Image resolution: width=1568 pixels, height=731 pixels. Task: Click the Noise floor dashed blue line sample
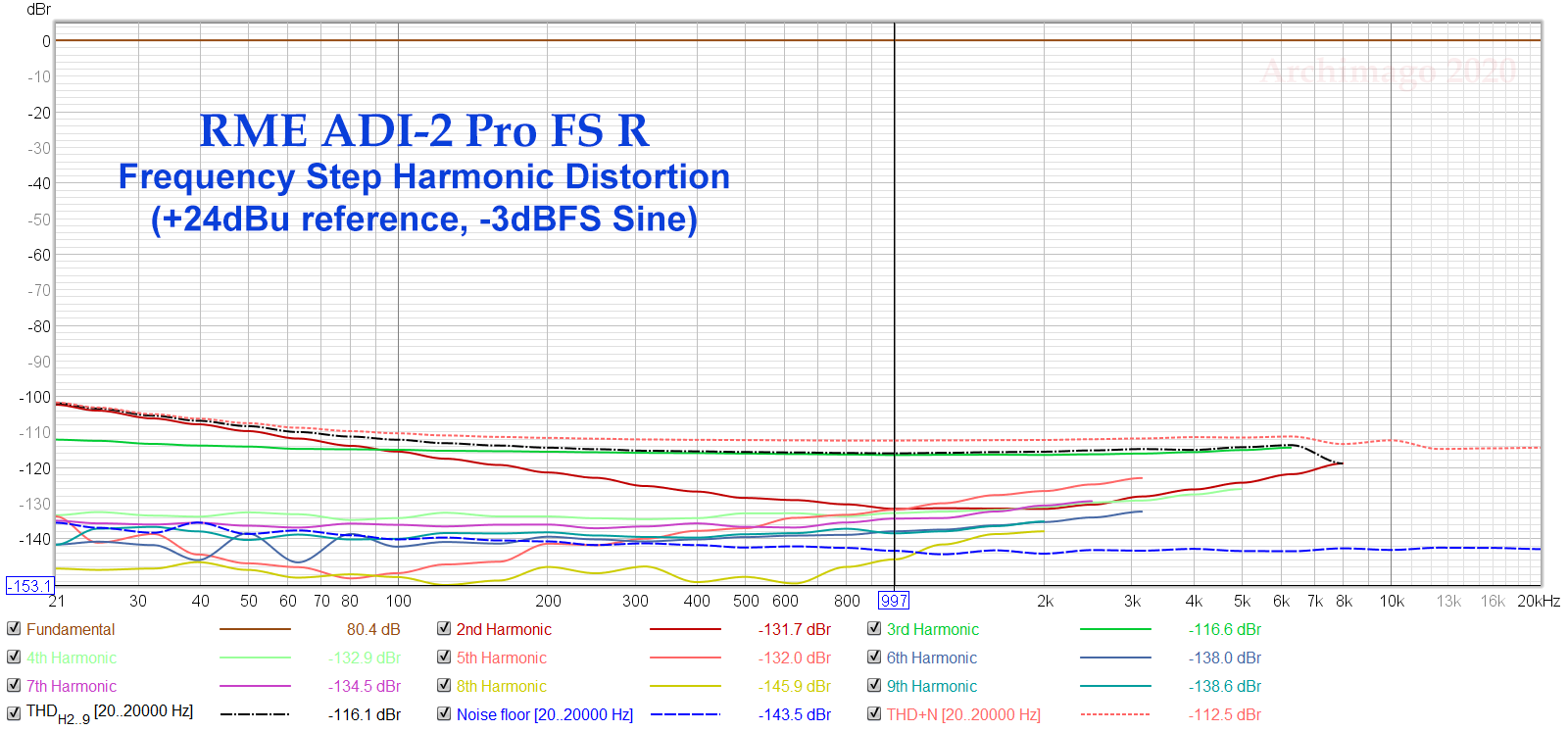click(685, 714)
